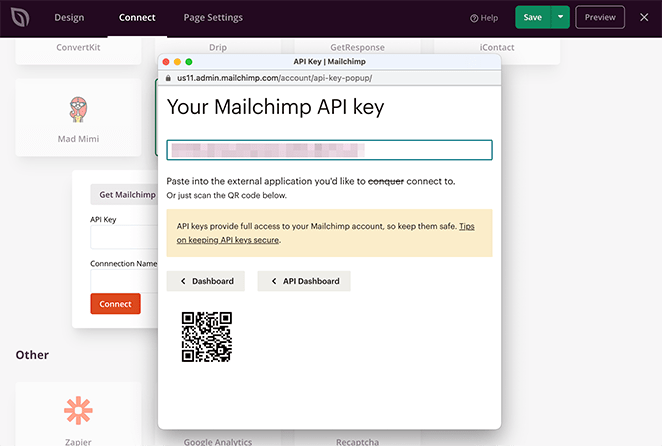Click the Get Mailchimp API key button
This screenshot has height=446, width=662.
pyautogui.click(x=124, y=195)
